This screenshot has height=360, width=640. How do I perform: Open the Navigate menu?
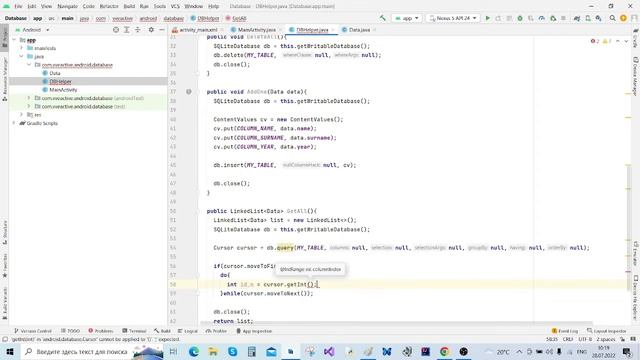67,6
